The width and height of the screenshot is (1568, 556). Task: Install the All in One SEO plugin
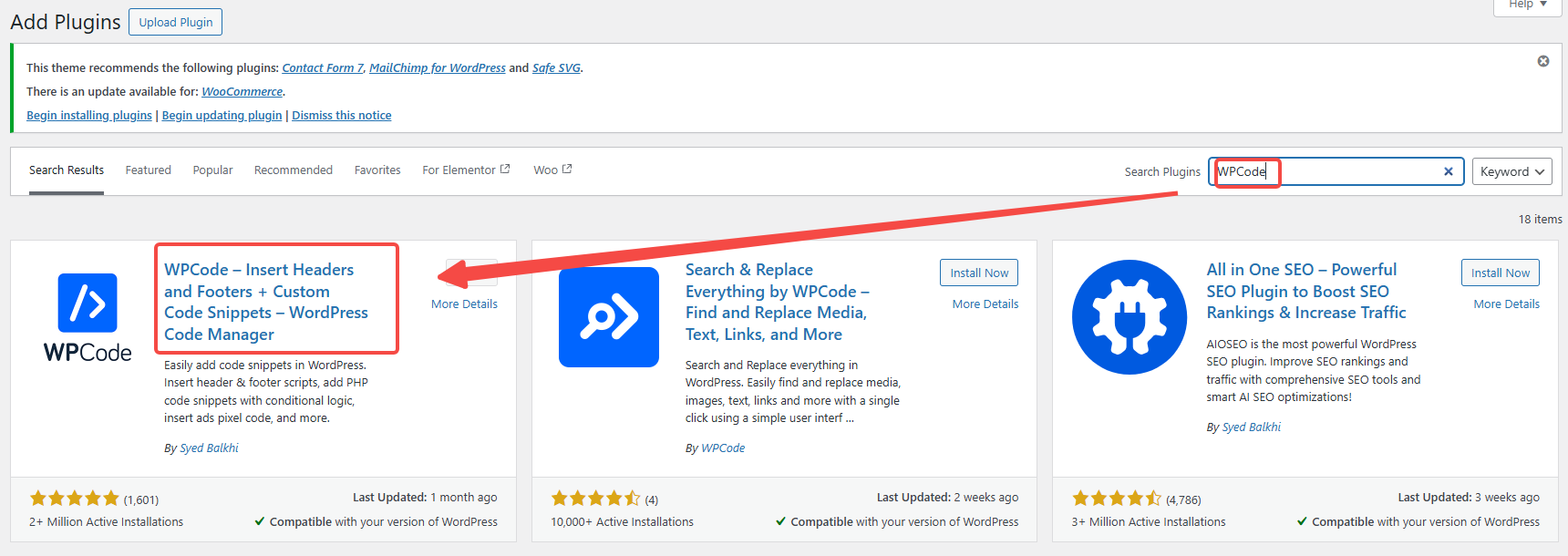point(1500,273)
